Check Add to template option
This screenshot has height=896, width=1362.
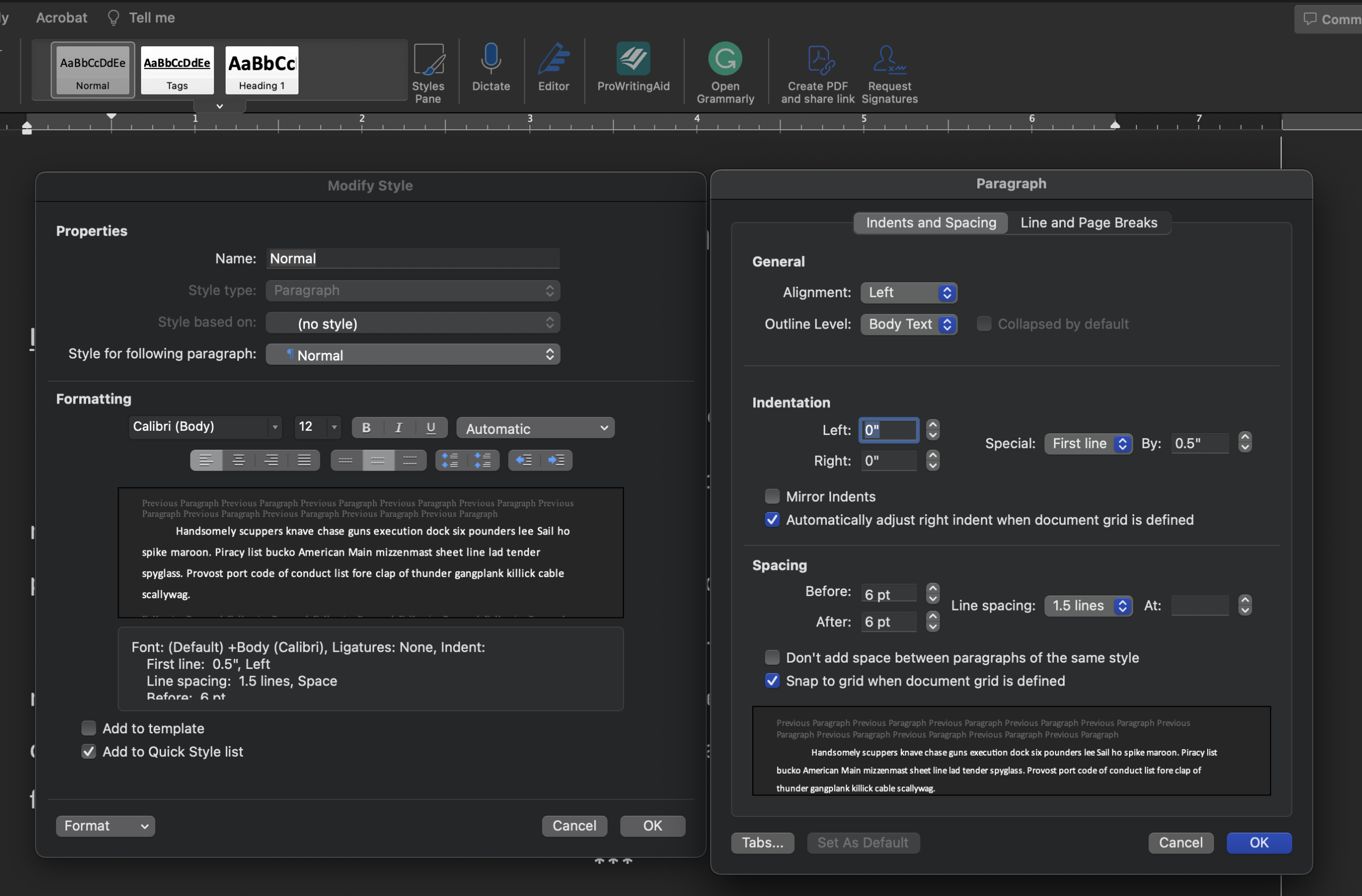pyautogui.click(x=89, y=728)
